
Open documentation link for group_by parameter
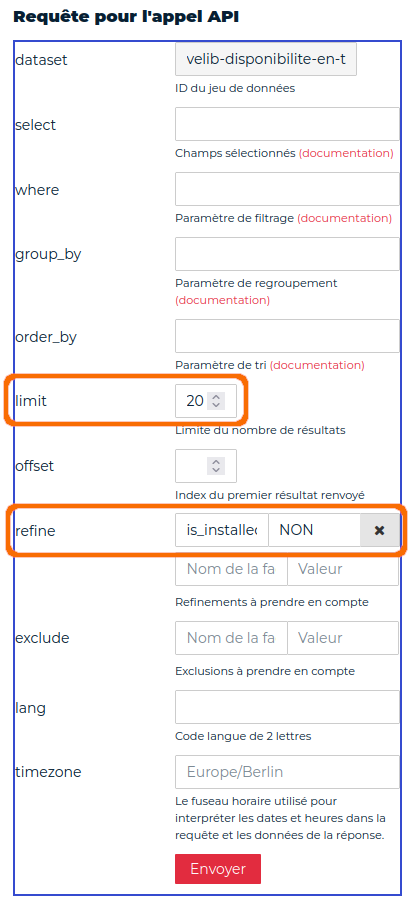tap(222, 301)
